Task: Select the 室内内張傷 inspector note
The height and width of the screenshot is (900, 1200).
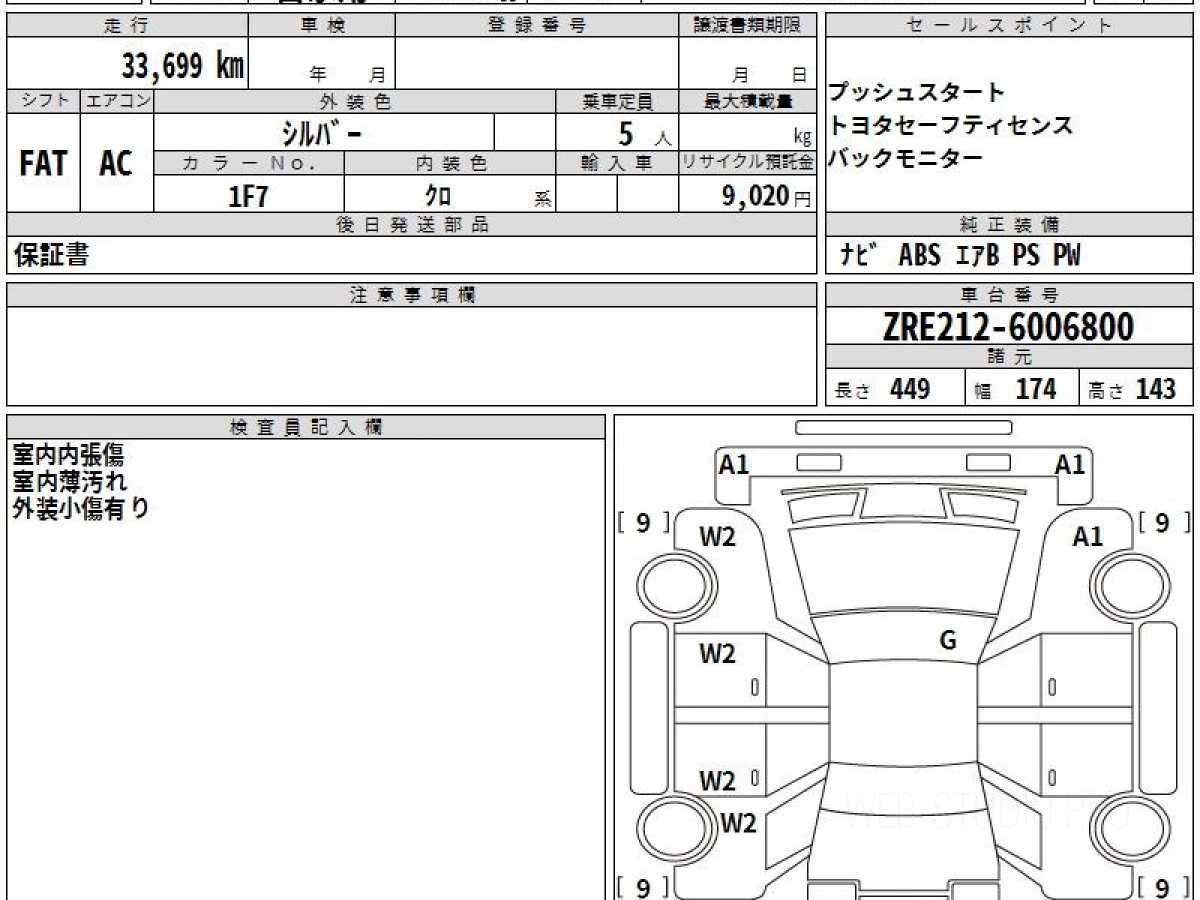Action: (68, 455)
